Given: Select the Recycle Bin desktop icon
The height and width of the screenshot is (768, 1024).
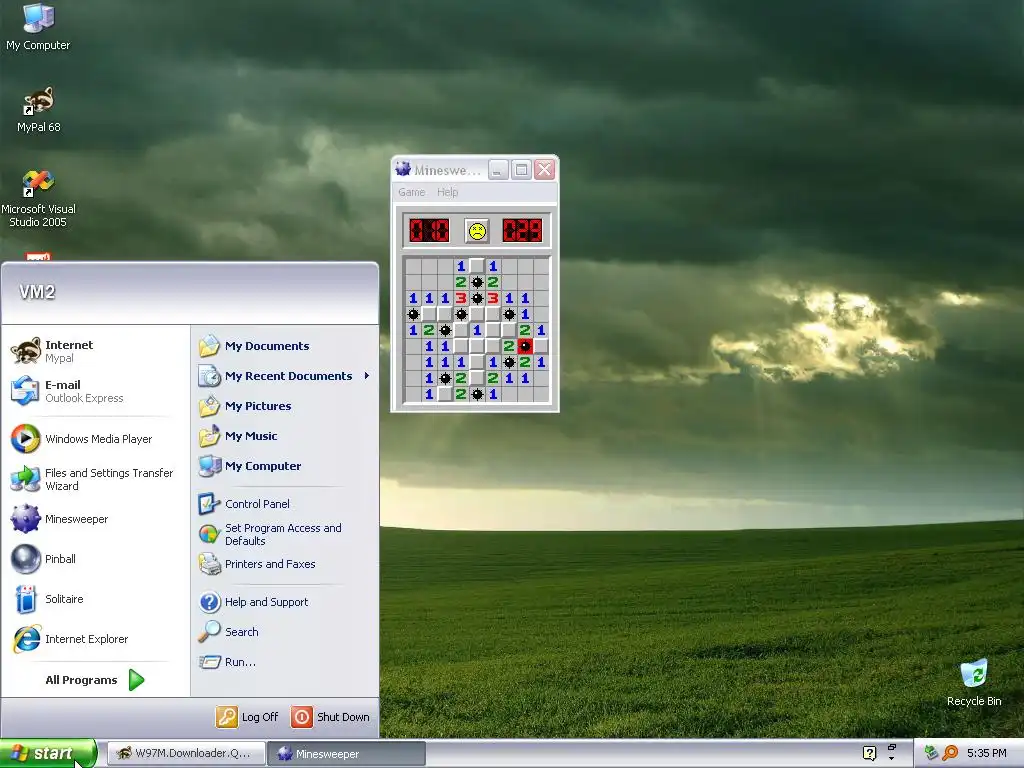Looking at the screenshot, I should pos(974,683).
